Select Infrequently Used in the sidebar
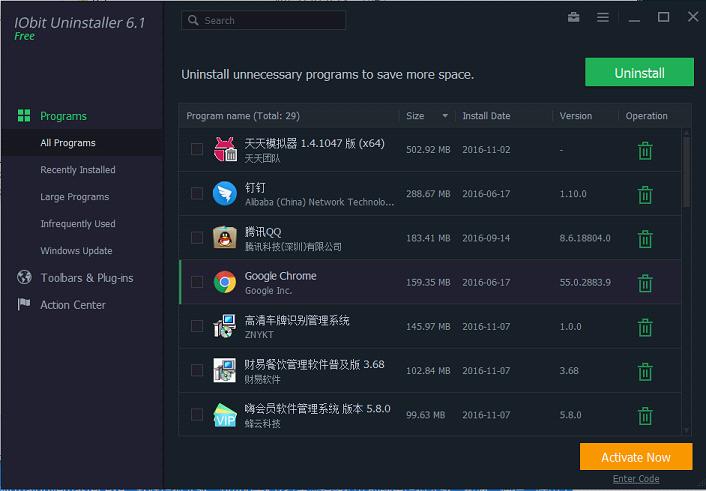This screenshot has height=491, width=706. [77, 224]
